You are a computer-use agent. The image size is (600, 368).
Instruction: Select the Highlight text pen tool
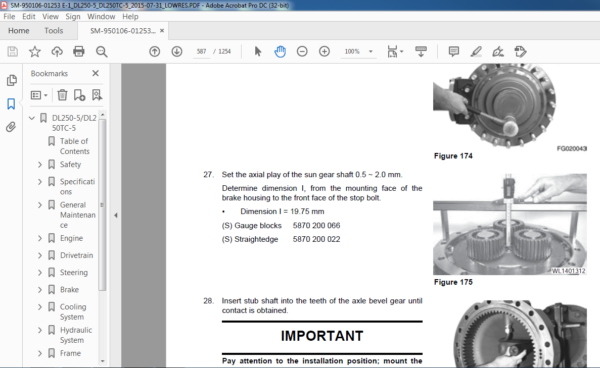tap(476, 51)
